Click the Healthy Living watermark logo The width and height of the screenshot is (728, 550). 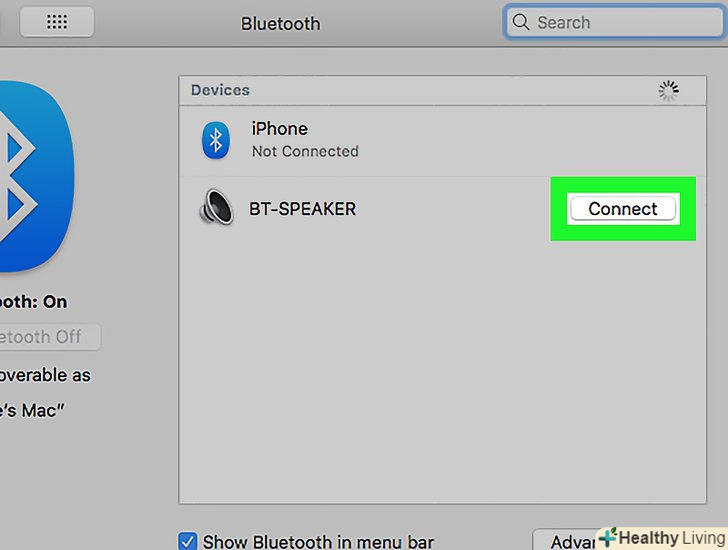click(663, 538)
